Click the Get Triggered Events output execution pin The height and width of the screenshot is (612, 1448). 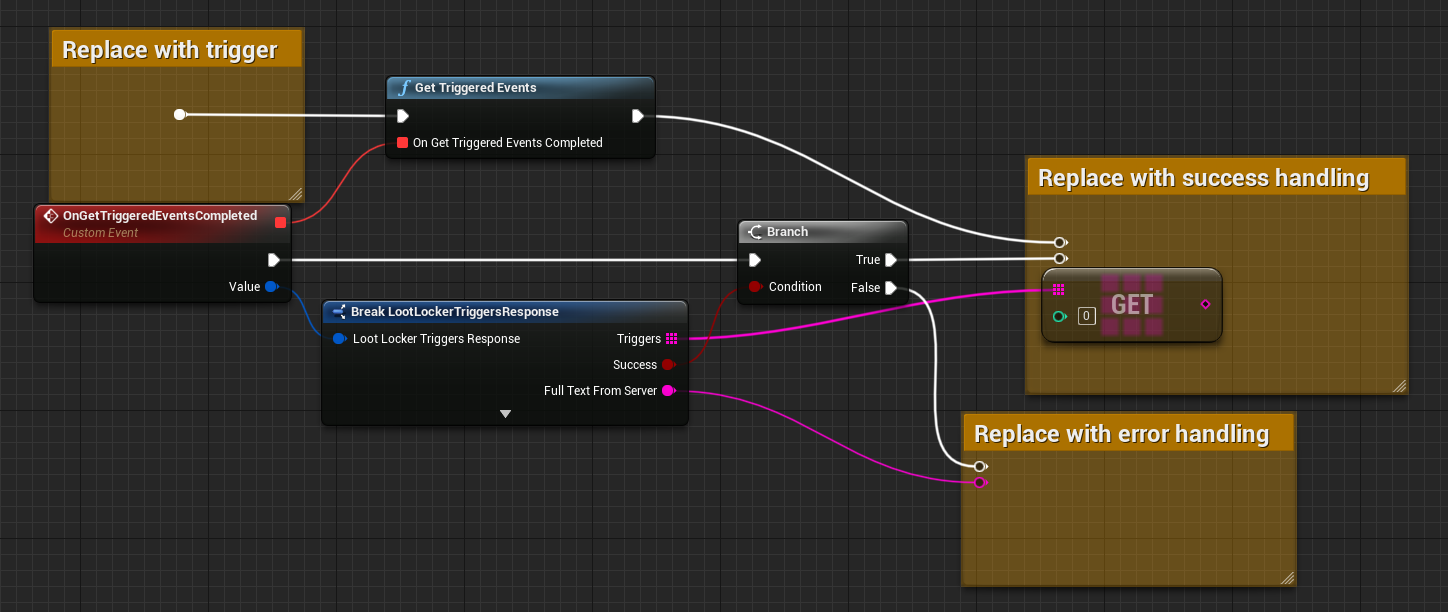(x=638, y=116)
